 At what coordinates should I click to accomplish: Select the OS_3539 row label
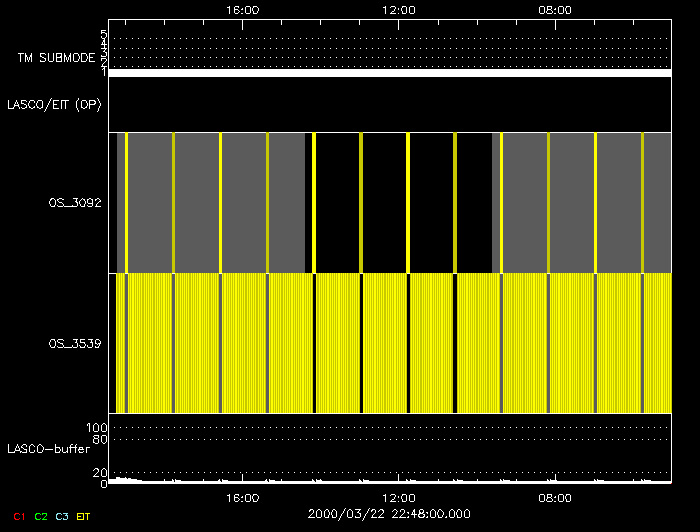point(75,344)
